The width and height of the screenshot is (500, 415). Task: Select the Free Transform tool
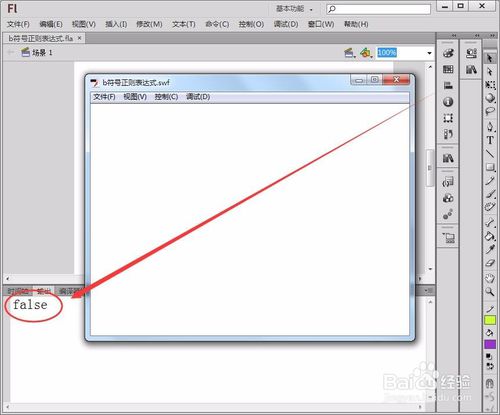pos(490,85)
